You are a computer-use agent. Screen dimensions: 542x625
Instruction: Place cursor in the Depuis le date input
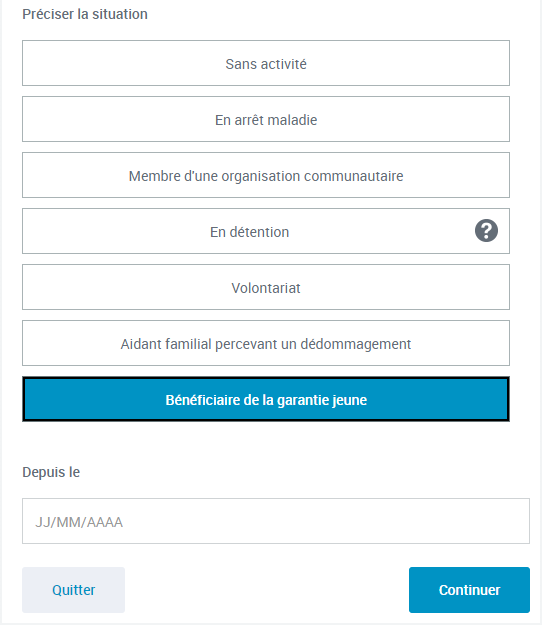click(x=276, y=521)
